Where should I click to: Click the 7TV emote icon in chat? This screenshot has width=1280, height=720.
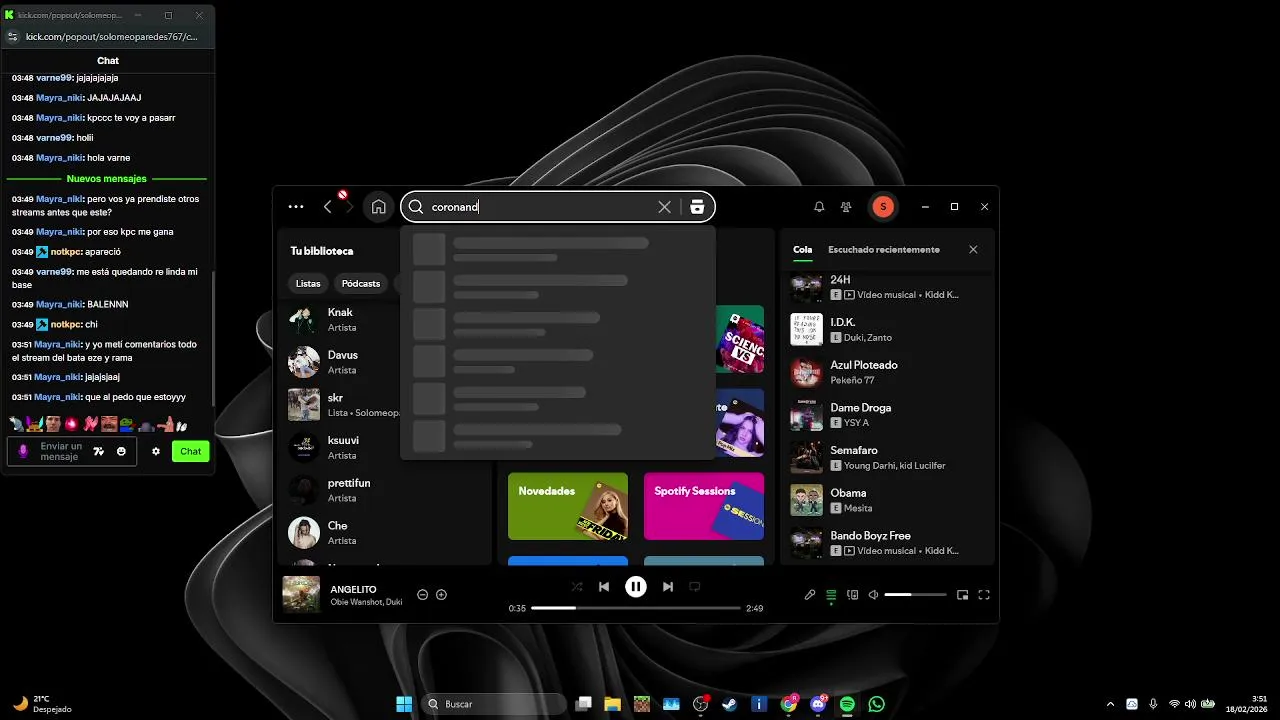[98, 451]
